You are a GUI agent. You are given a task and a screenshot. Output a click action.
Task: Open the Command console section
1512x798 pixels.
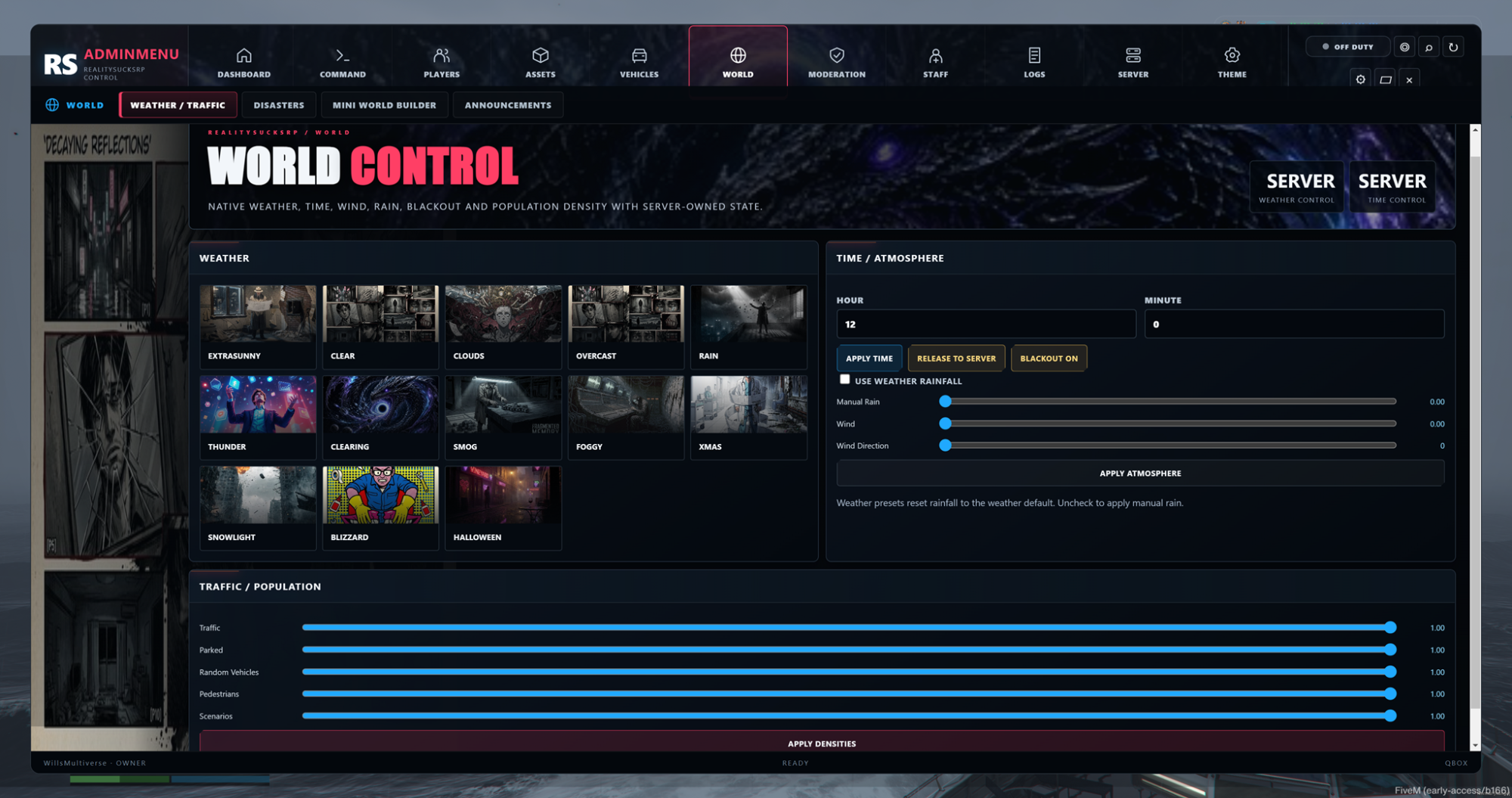(x=342, y=63)
